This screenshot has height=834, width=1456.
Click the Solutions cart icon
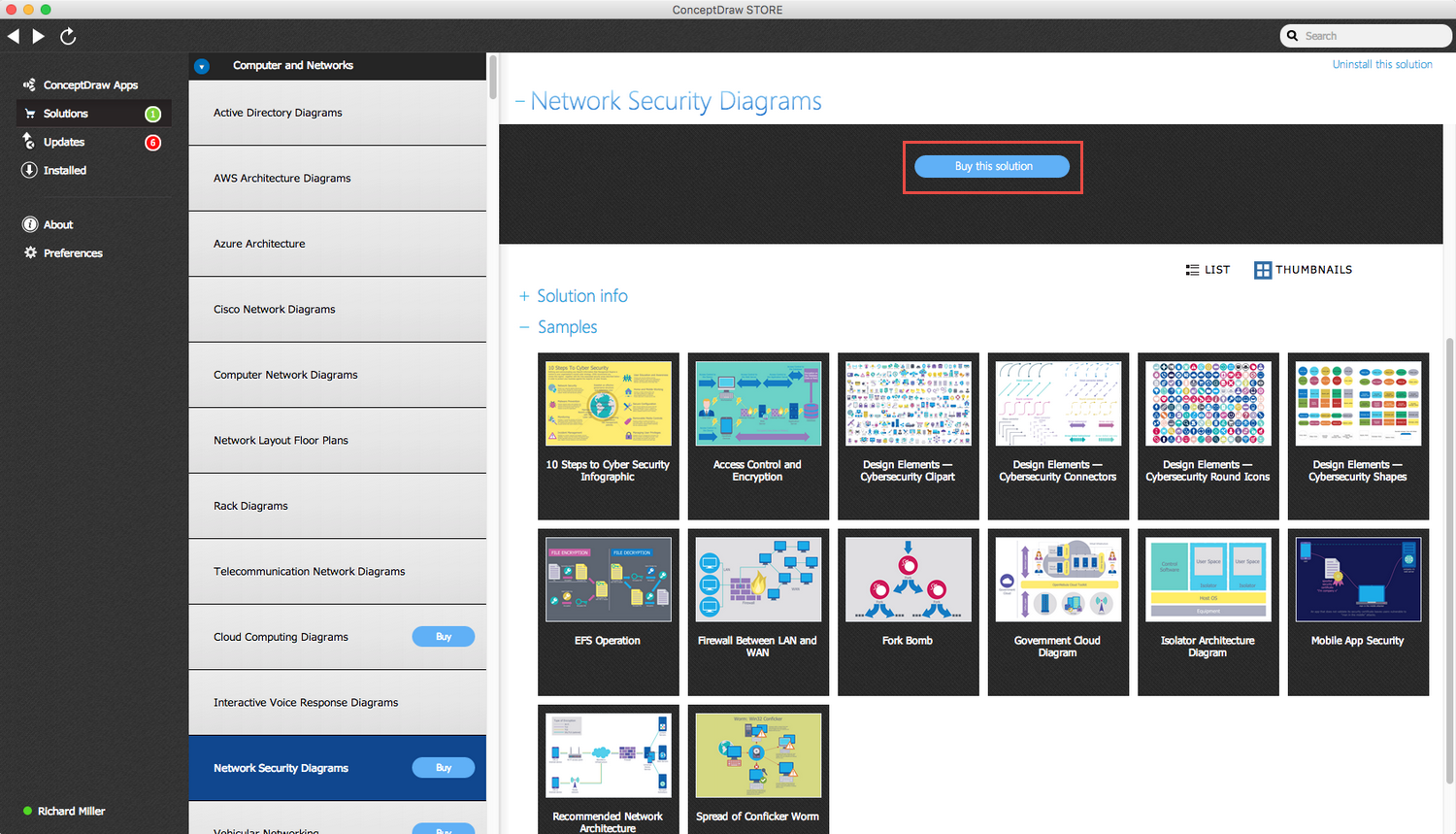click(30, 114)
